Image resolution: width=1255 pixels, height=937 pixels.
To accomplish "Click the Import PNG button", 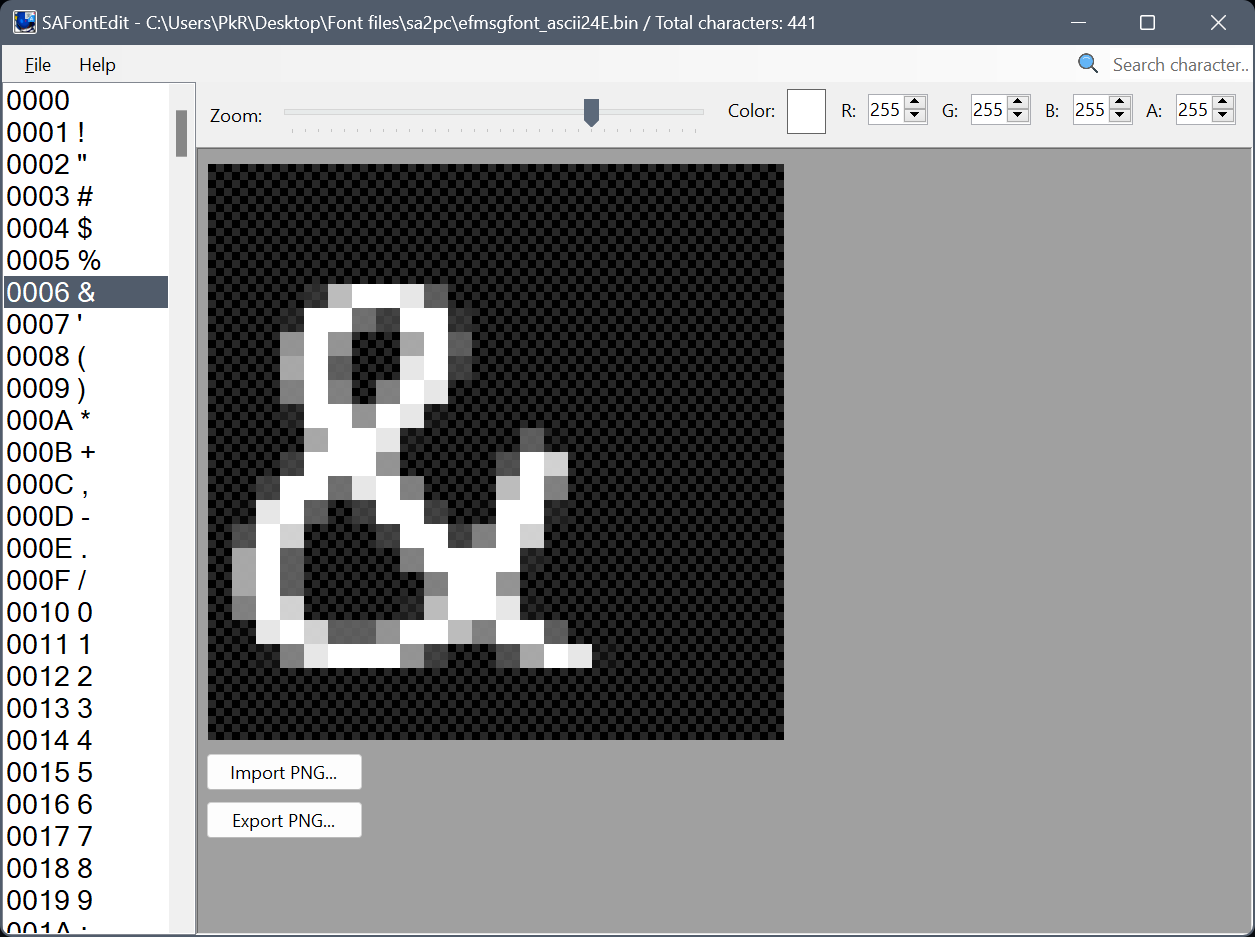I will 284,773.
